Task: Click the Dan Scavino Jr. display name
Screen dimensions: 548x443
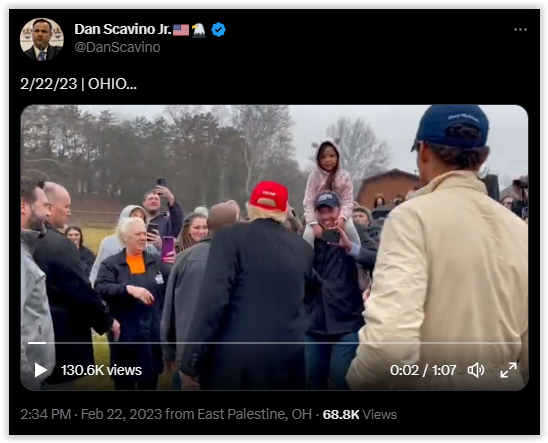Action: [123, 29]
